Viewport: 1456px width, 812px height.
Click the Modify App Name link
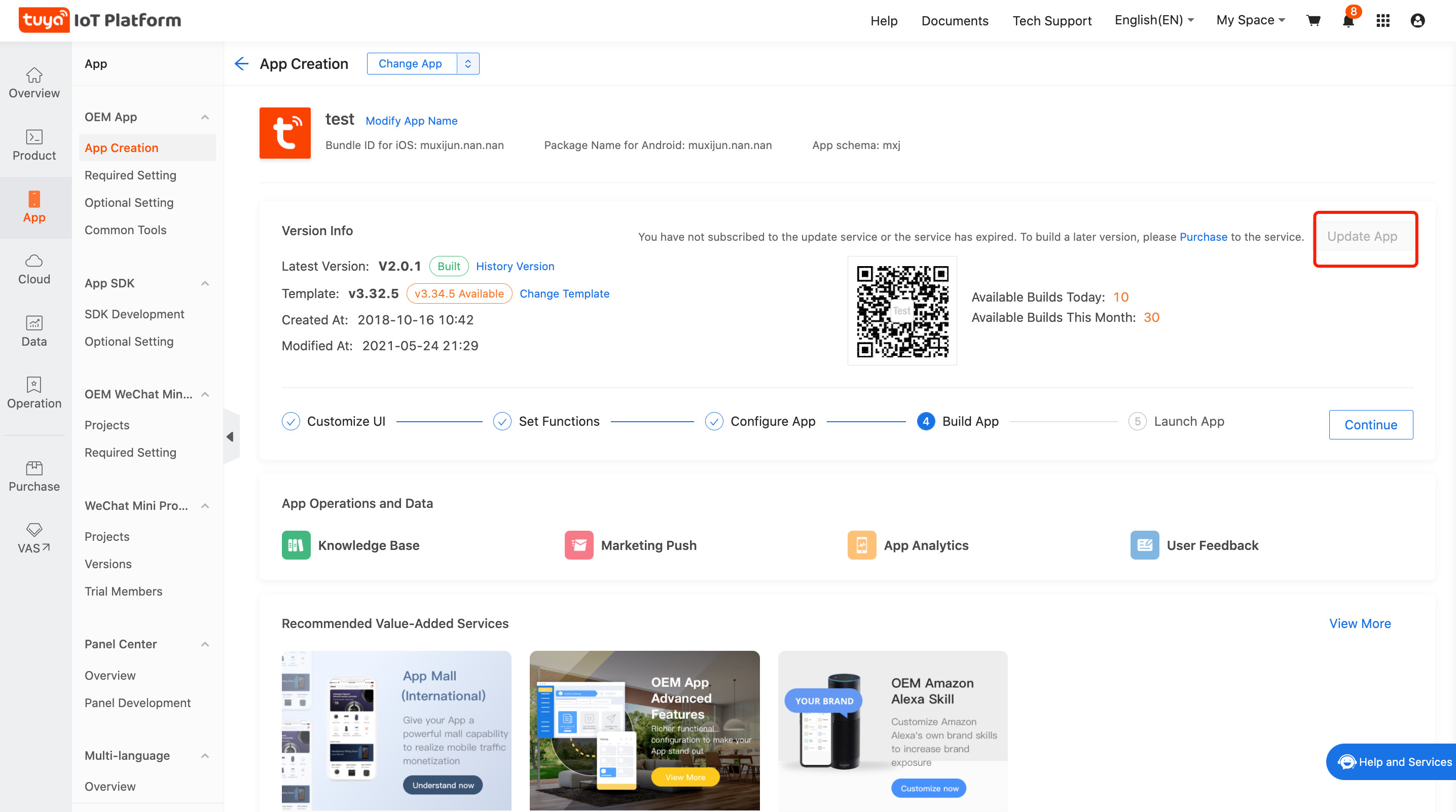(411, 121)
